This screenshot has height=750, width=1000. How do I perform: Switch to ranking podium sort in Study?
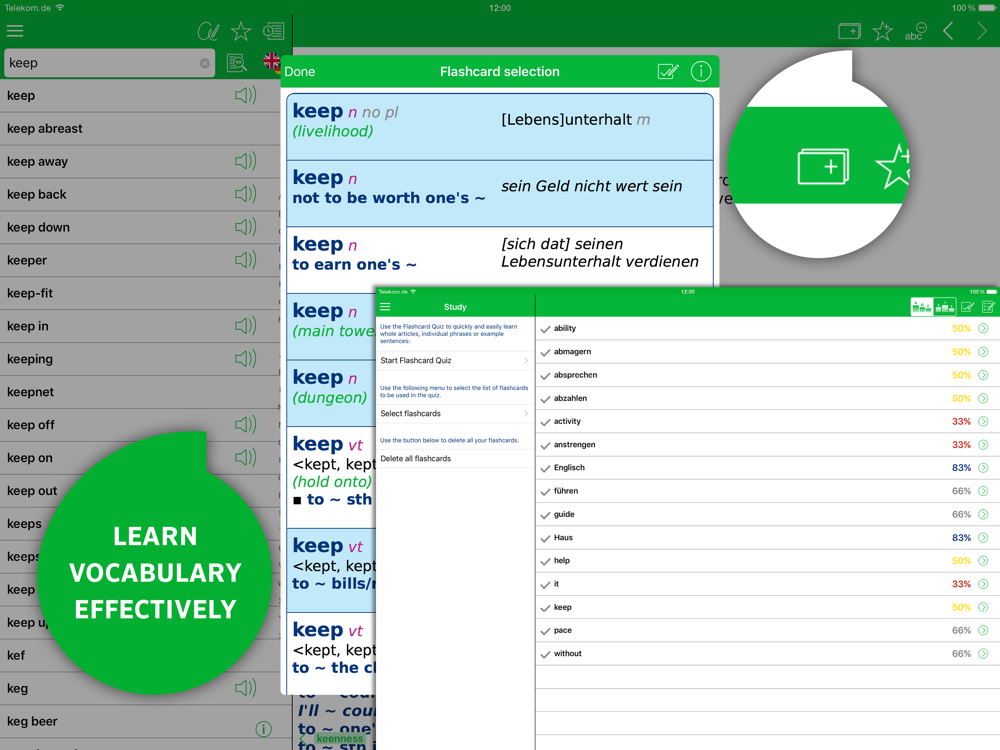pyautogui.click(x=945, y=307)
